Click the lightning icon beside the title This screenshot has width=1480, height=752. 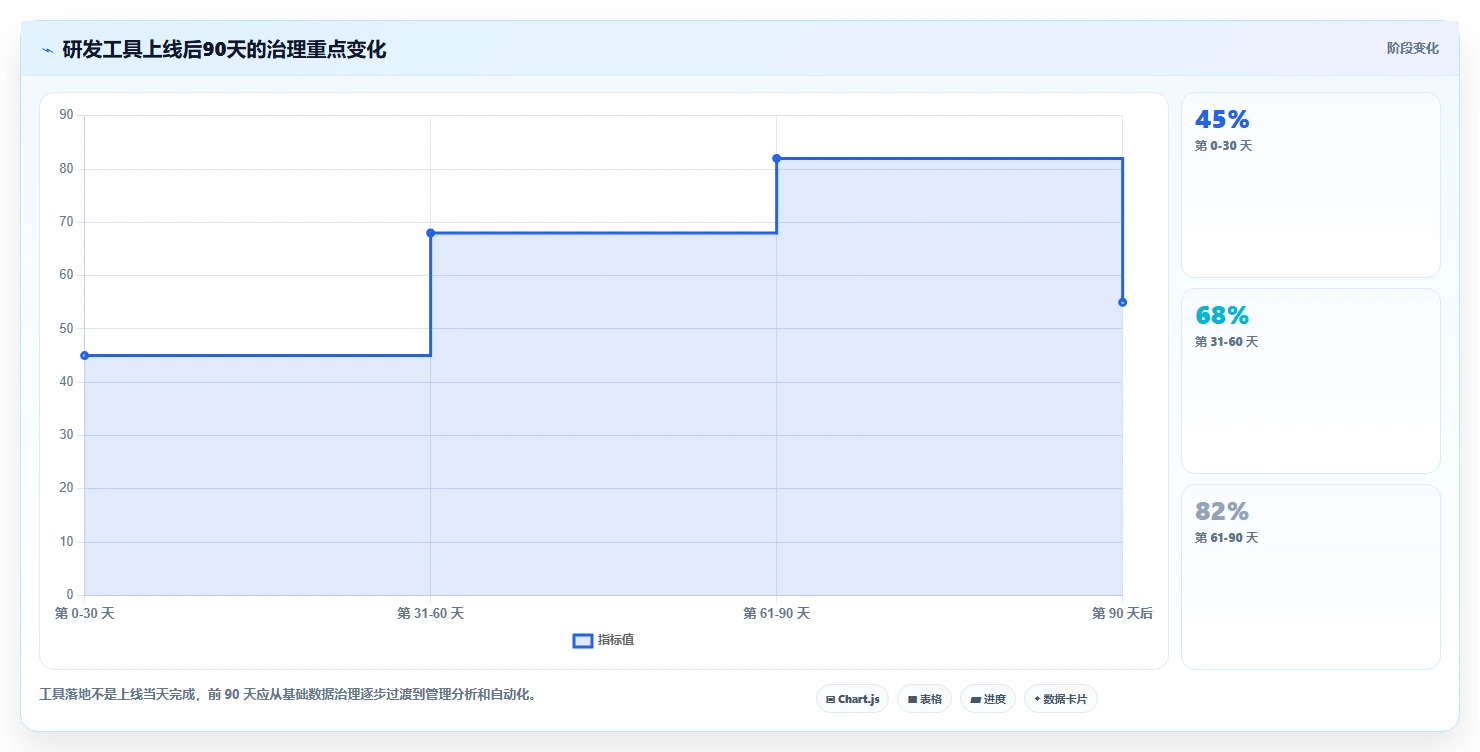(47, 49)
